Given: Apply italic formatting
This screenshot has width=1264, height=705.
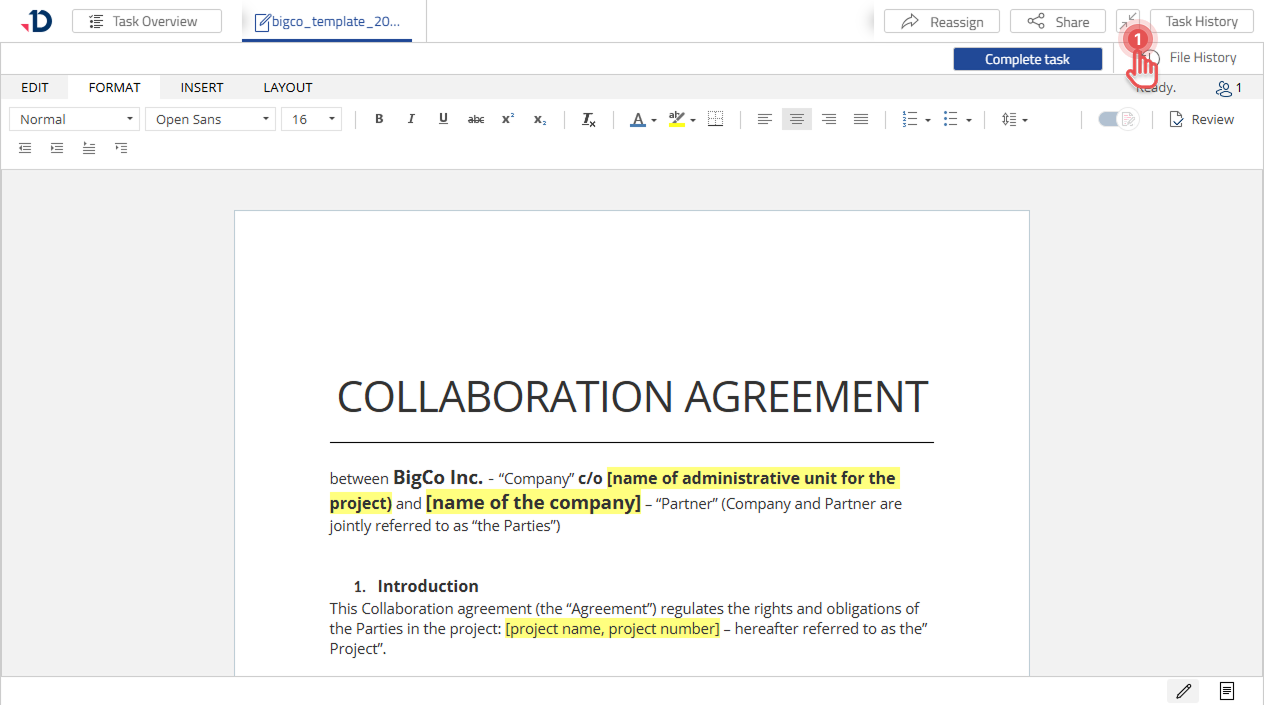Looking at the screenshot, I should coord(411,119).
